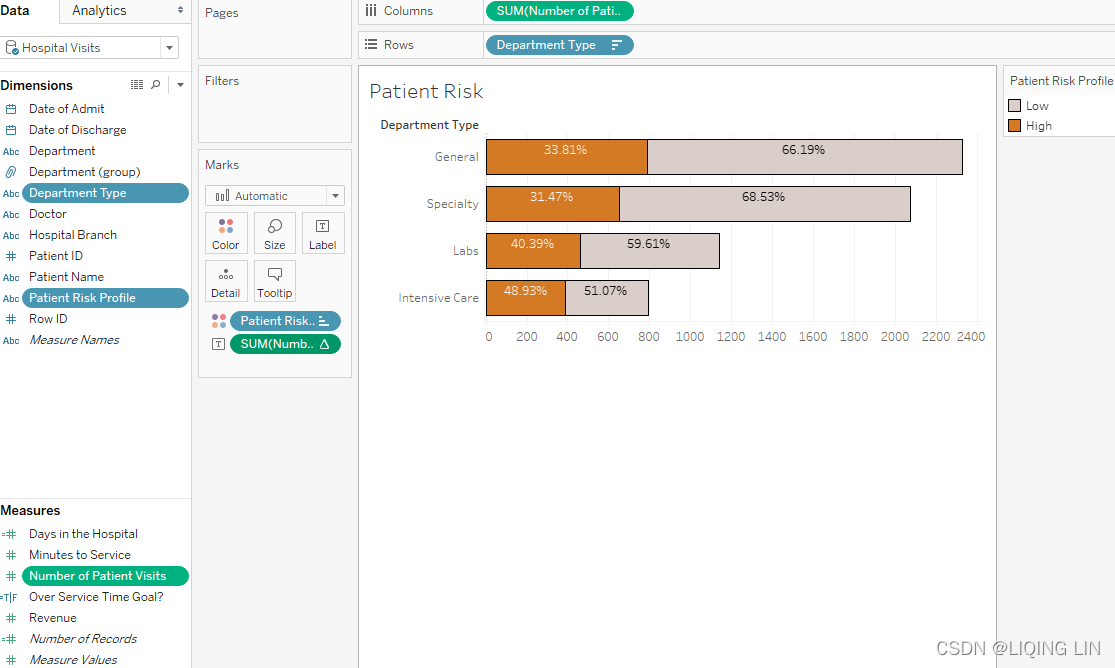Viewport: 1115px width, 668px height.
Task: Click the delta icon on SUM(Numb.. marks pill
Action: [325, 344]
